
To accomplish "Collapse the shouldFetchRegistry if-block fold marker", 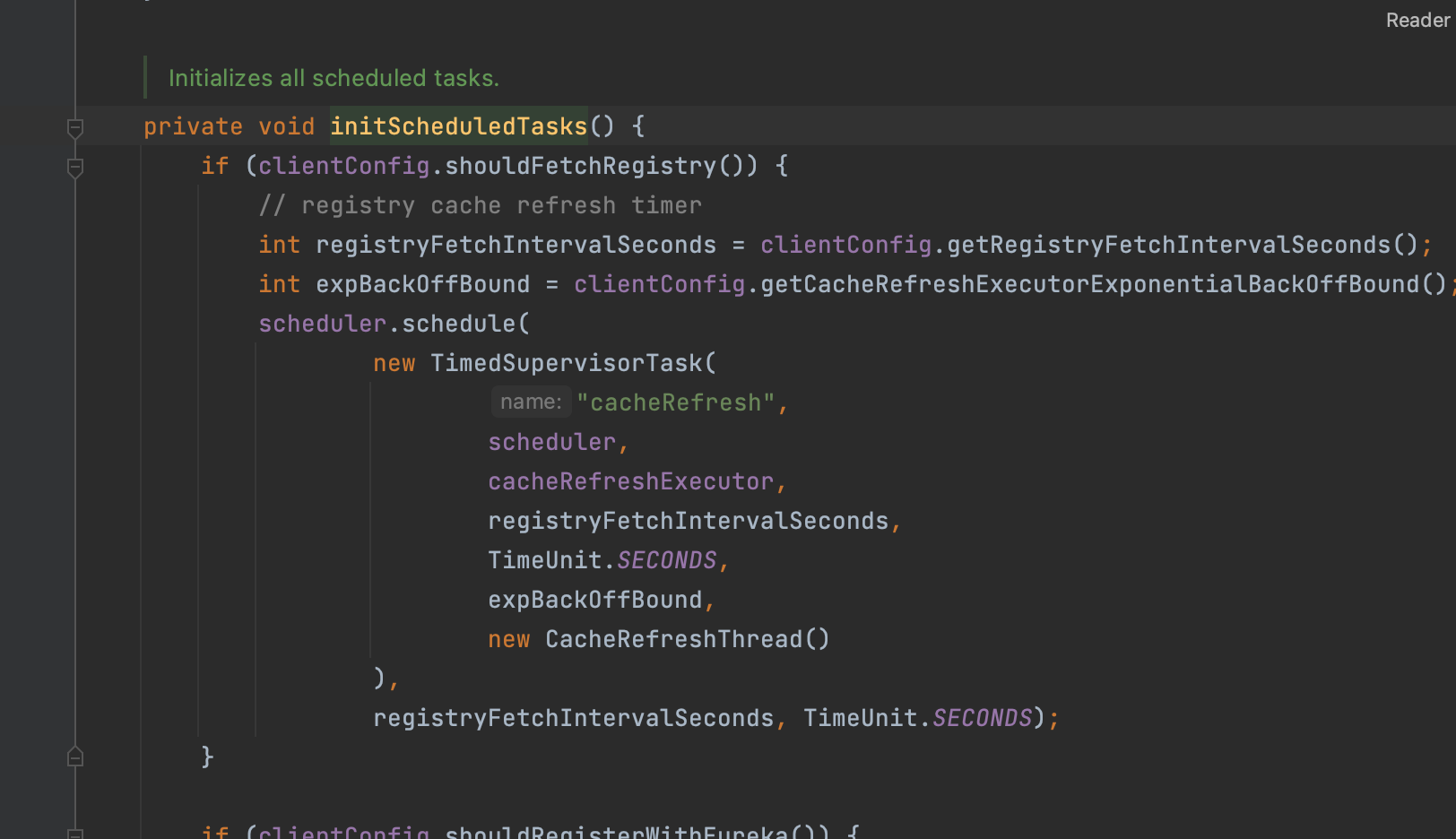I will [75, 168].
